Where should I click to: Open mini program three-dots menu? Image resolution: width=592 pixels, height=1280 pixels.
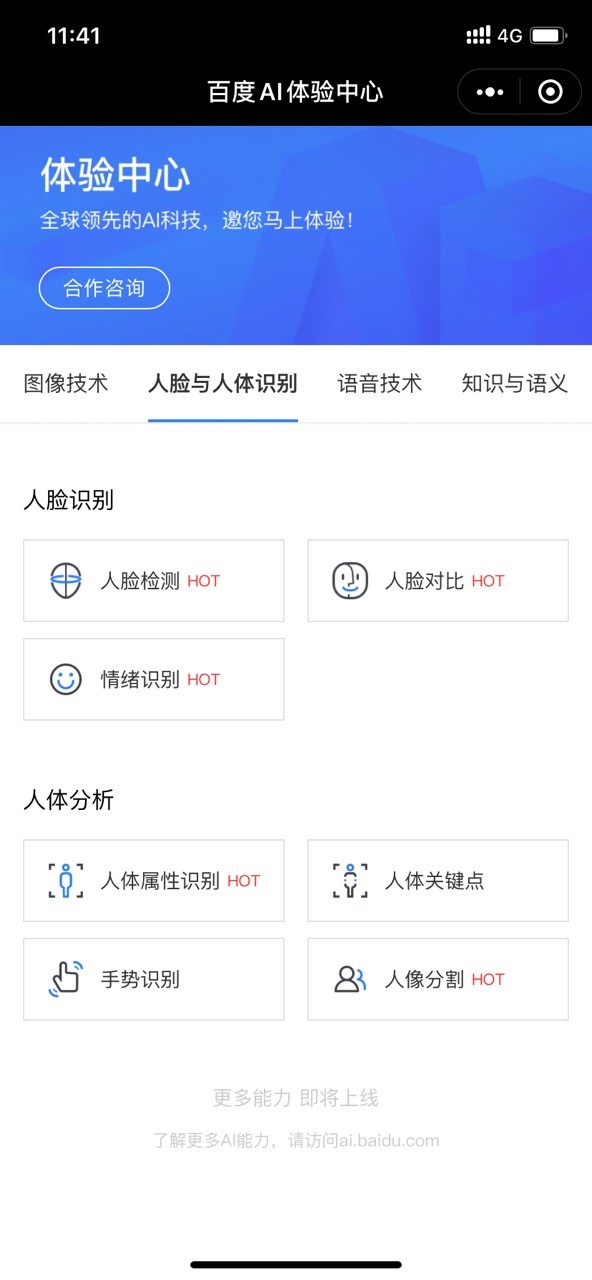[490, 92]
